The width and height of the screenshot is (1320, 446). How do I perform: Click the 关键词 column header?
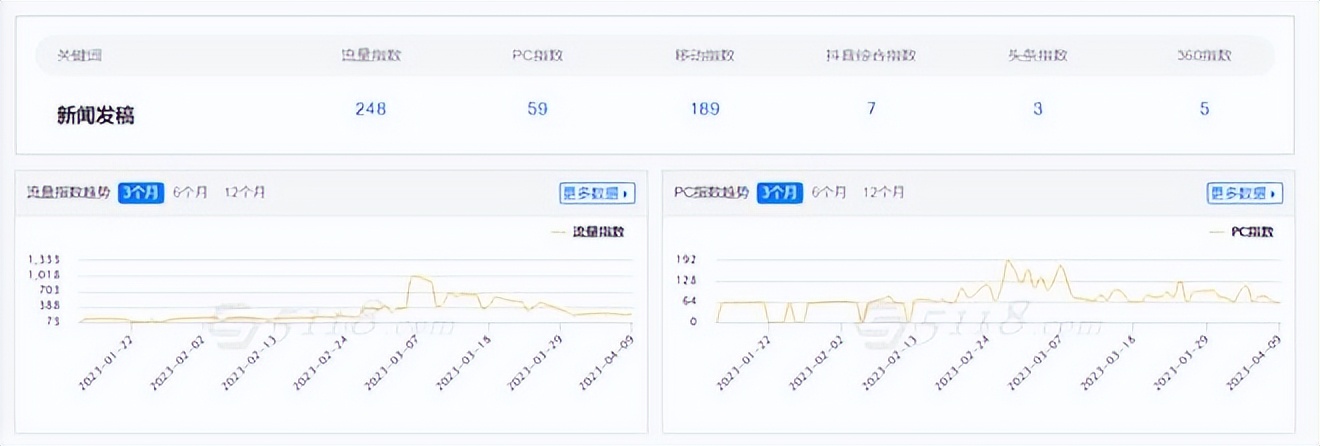coord(79,56)
